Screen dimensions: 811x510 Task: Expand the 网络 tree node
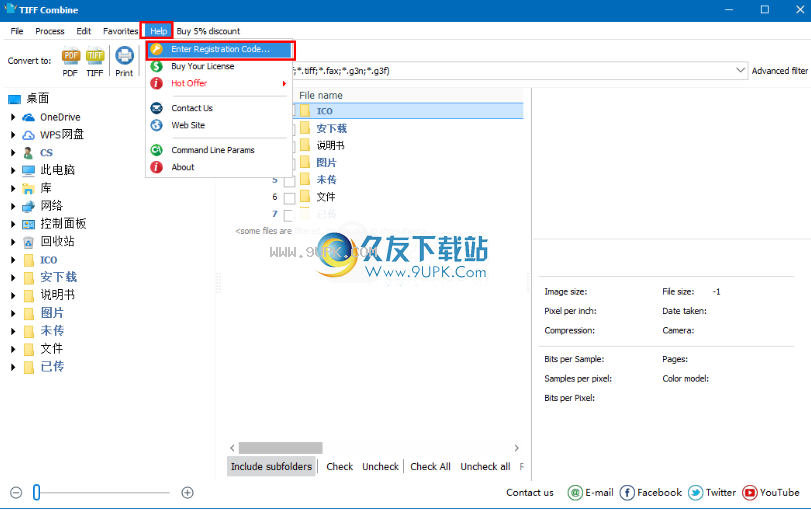pos(13,206)
